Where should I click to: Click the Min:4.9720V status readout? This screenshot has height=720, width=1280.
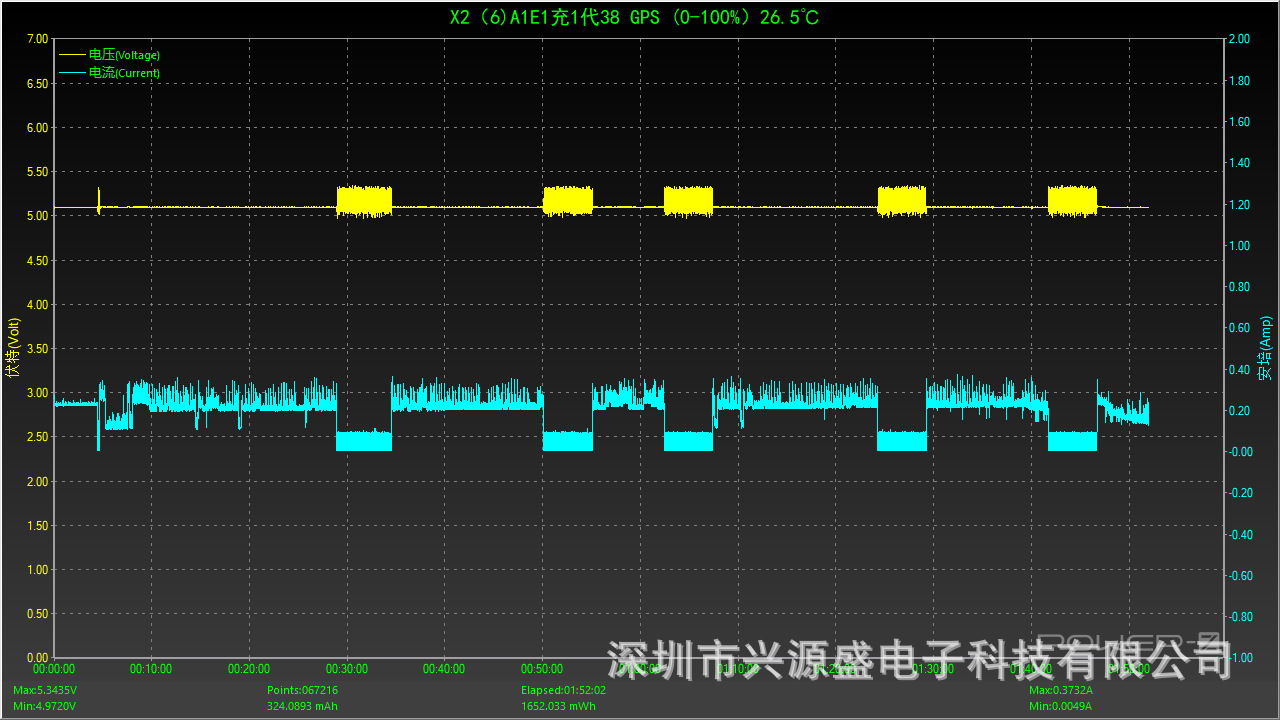pyautogui.click(x=44, y=706)
